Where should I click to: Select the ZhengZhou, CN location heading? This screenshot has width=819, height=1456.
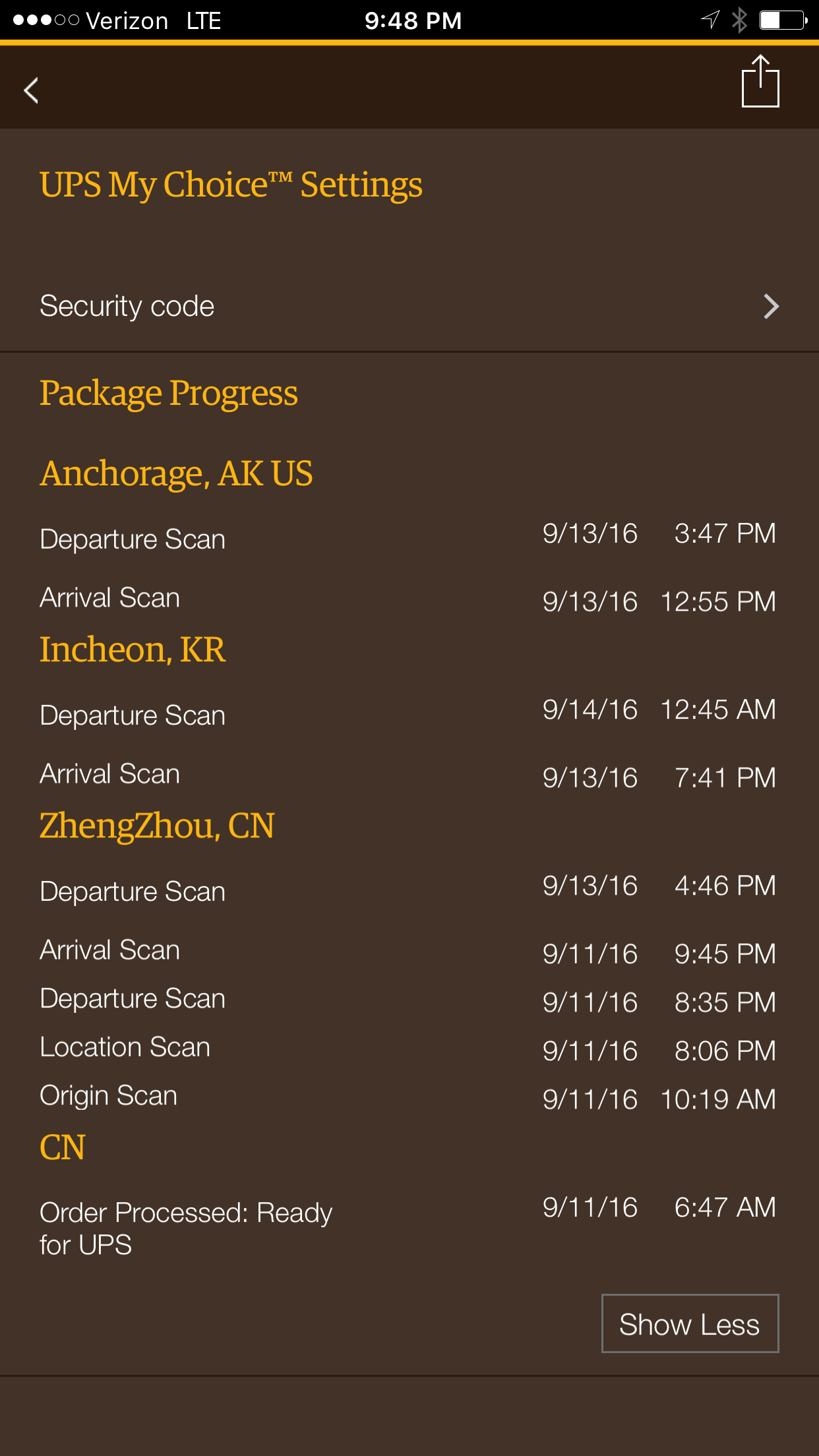[157, 826]
